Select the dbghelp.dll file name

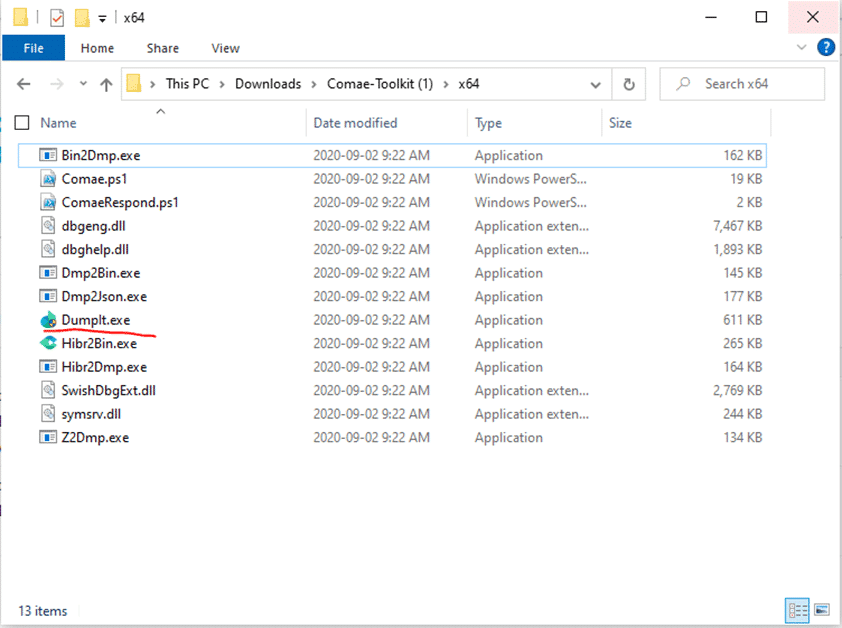coord(95,249)
